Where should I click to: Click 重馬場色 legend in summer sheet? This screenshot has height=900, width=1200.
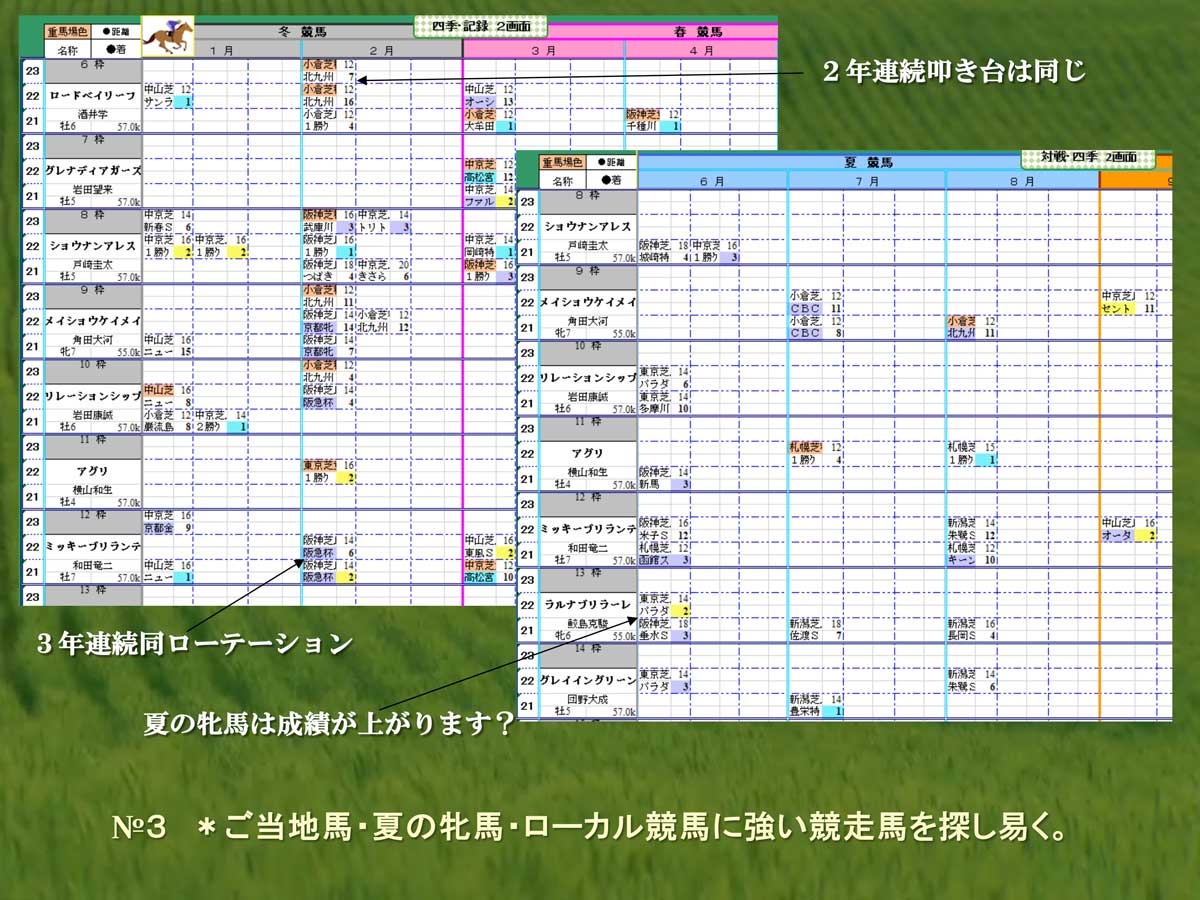coord(563,162)
